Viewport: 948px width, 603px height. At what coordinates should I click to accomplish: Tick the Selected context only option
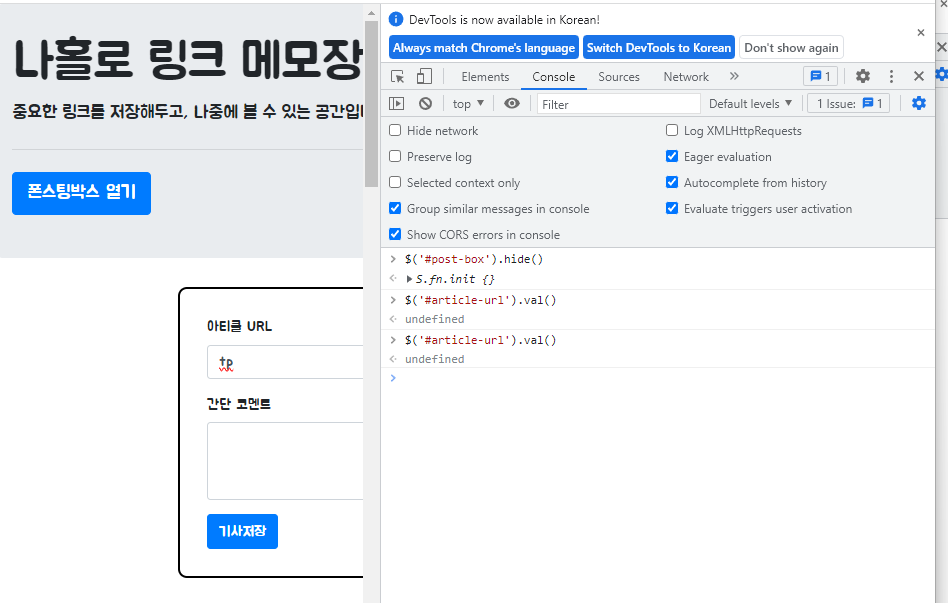[395, 182]
